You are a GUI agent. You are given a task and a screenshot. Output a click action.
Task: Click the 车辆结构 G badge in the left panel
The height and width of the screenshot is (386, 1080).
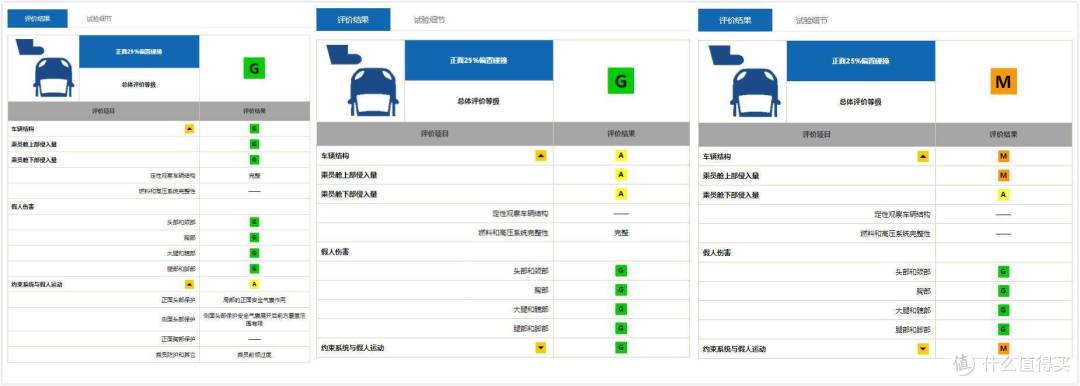click(x=254, y=128)
